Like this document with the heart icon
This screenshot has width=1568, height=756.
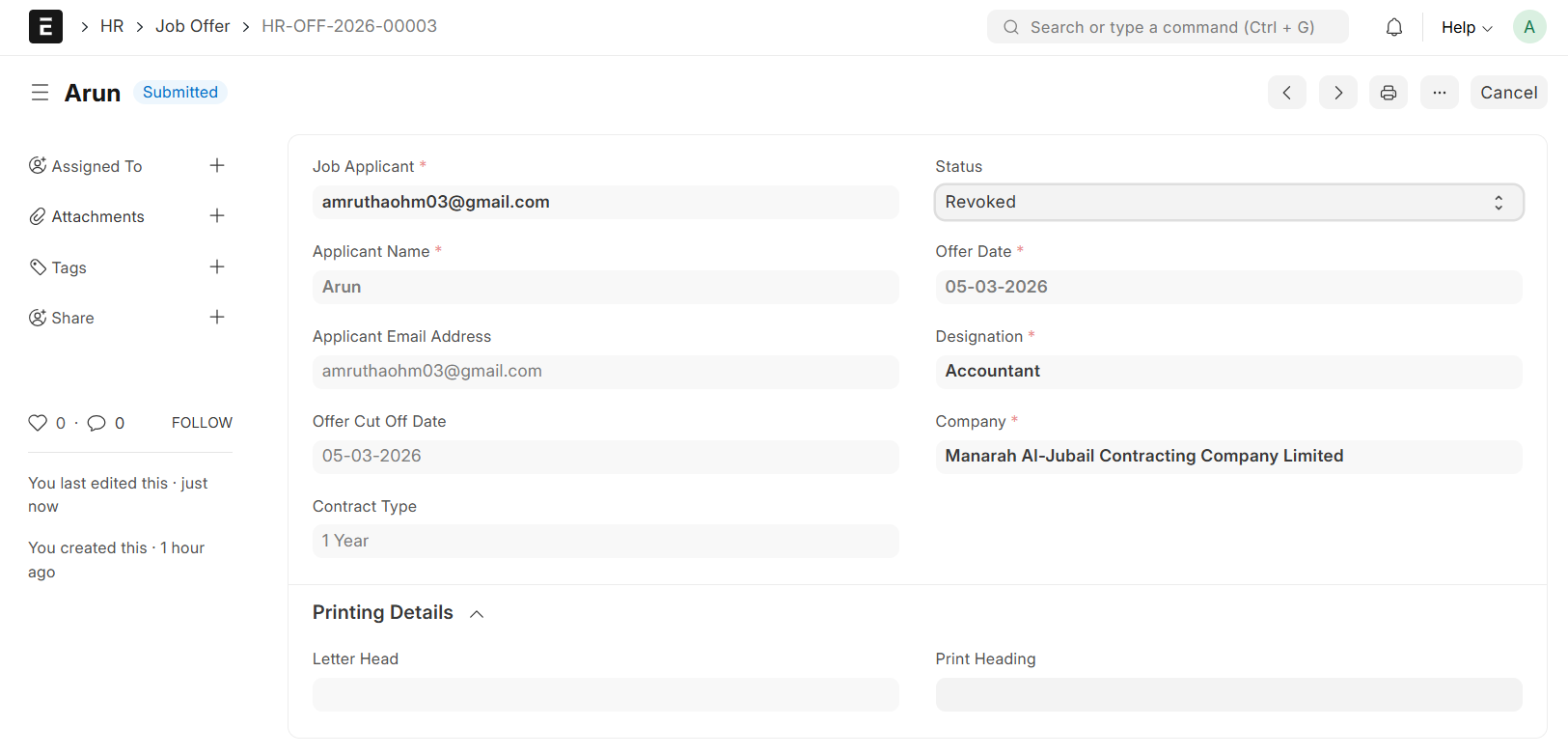tap(38, 423)
